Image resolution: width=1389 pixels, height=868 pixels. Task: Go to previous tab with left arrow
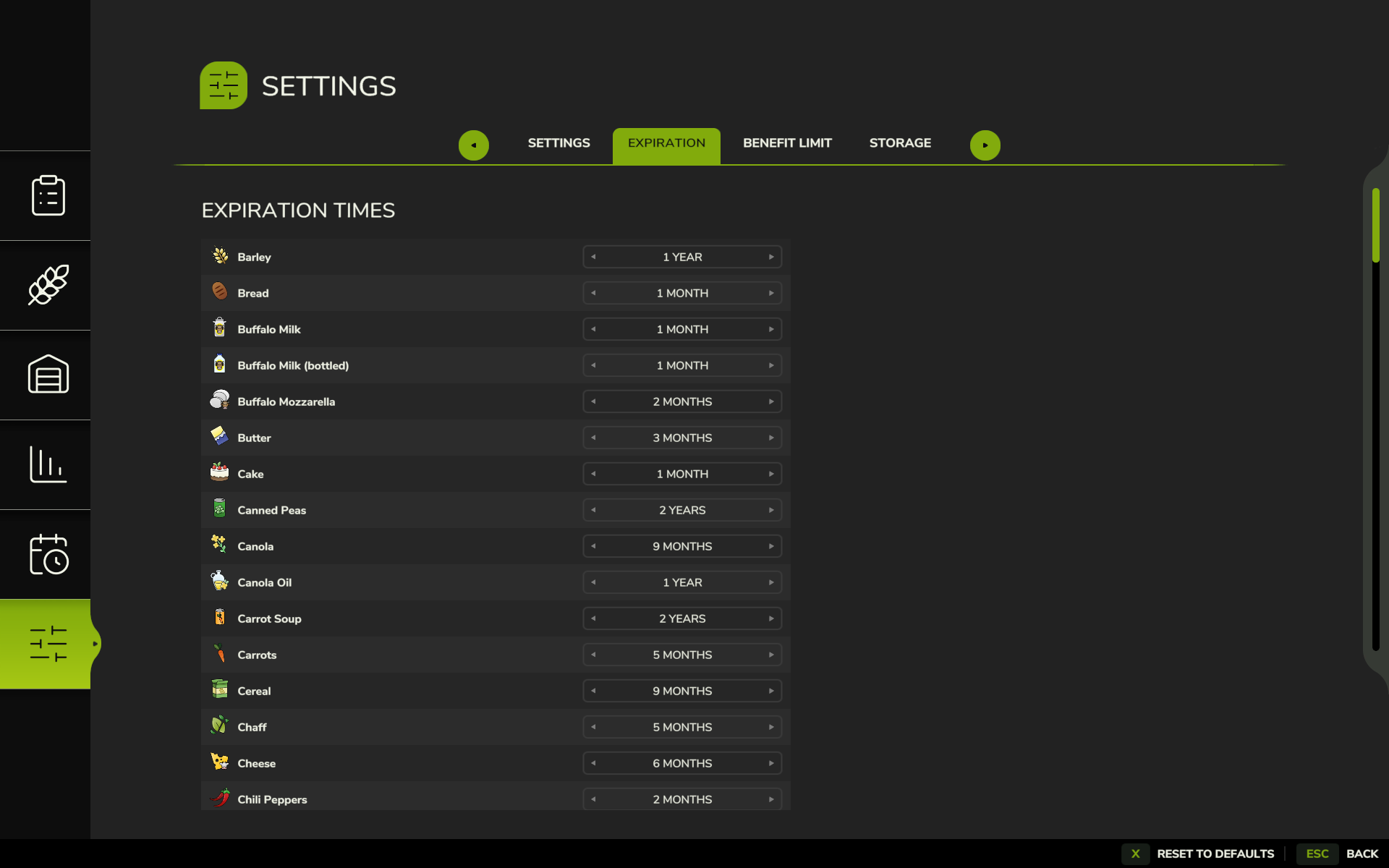[x=474, y=145]
